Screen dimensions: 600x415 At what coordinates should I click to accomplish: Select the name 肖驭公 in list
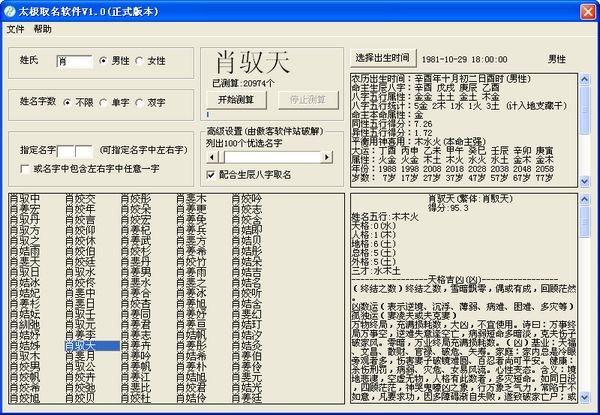pyautogui.click(x=80, y=367)
